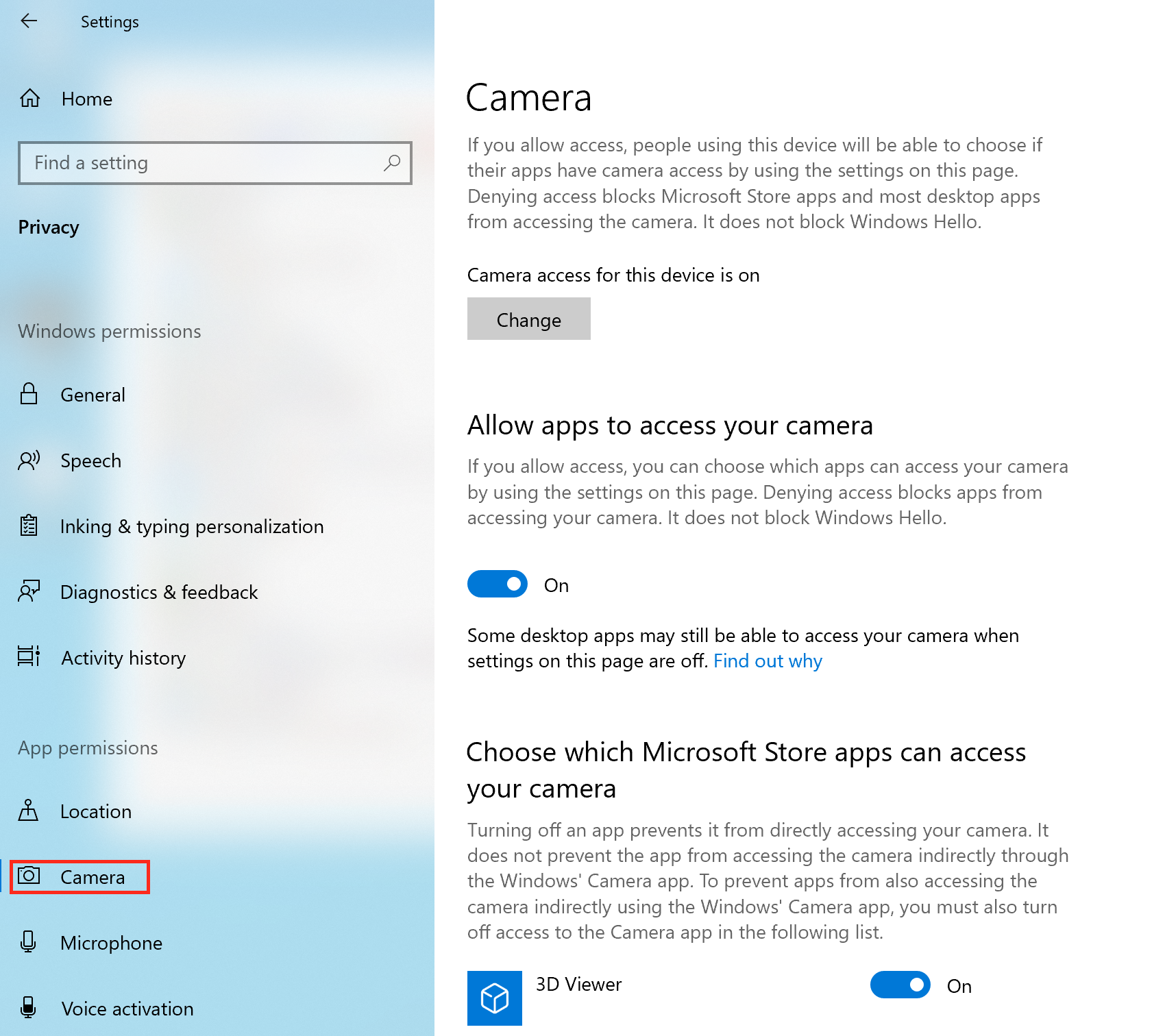1165x1036 pixels.
Task: Click the Activity history icon
Action: [x=29, y=656]
